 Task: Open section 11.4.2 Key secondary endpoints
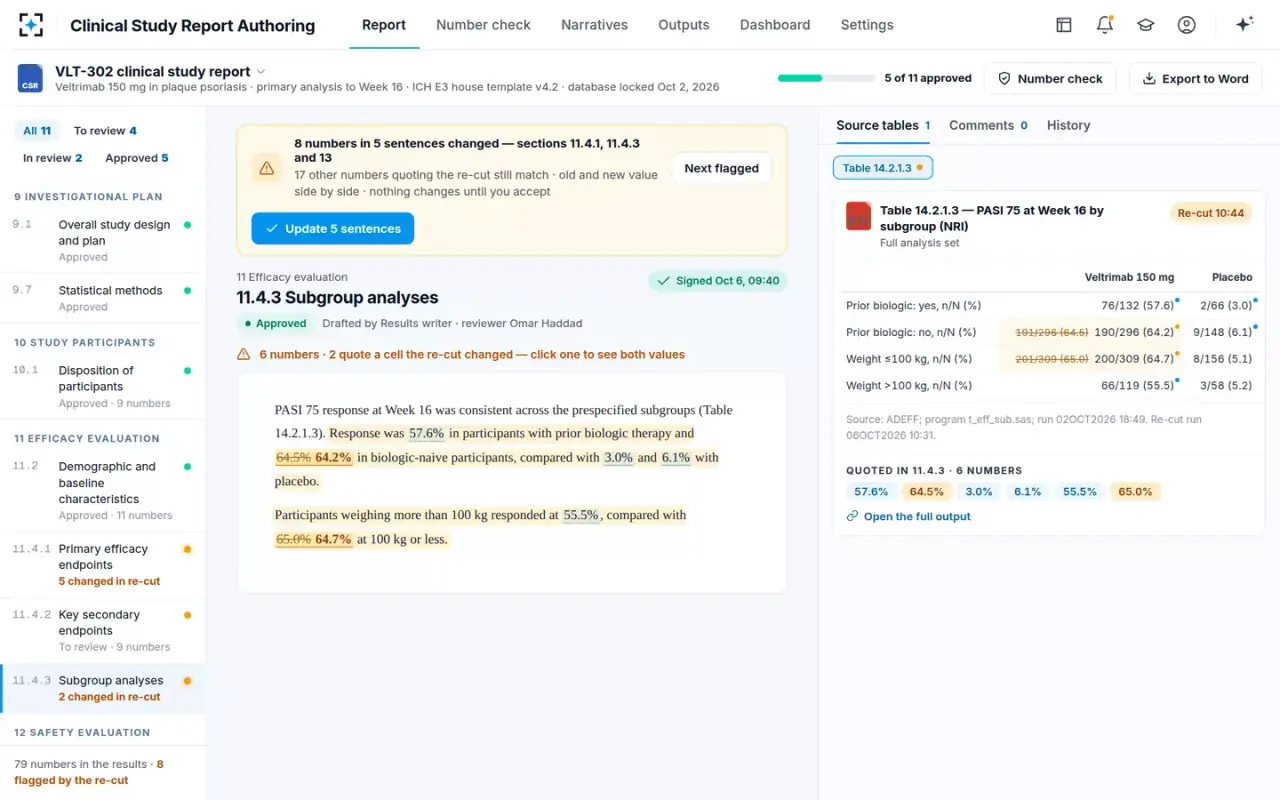point(102,630)
